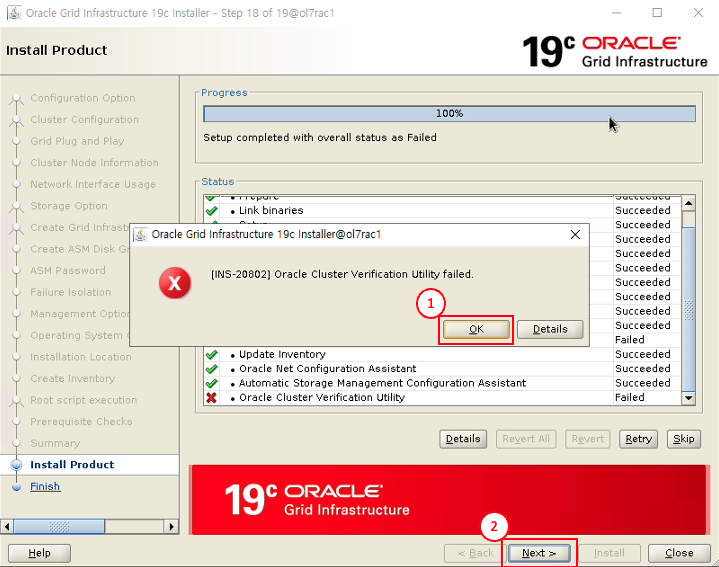Click the Configuration Option step
719x567 pixels.
(x=83, y=98)
